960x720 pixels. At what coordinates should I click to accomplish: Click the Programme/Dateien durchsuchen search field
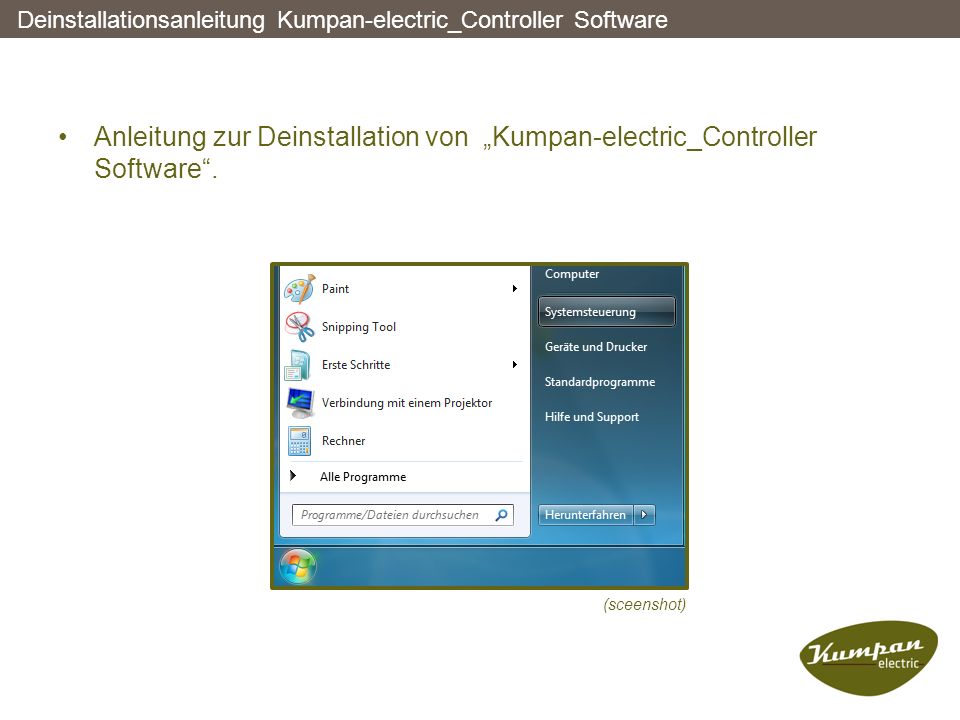[402, 515]
